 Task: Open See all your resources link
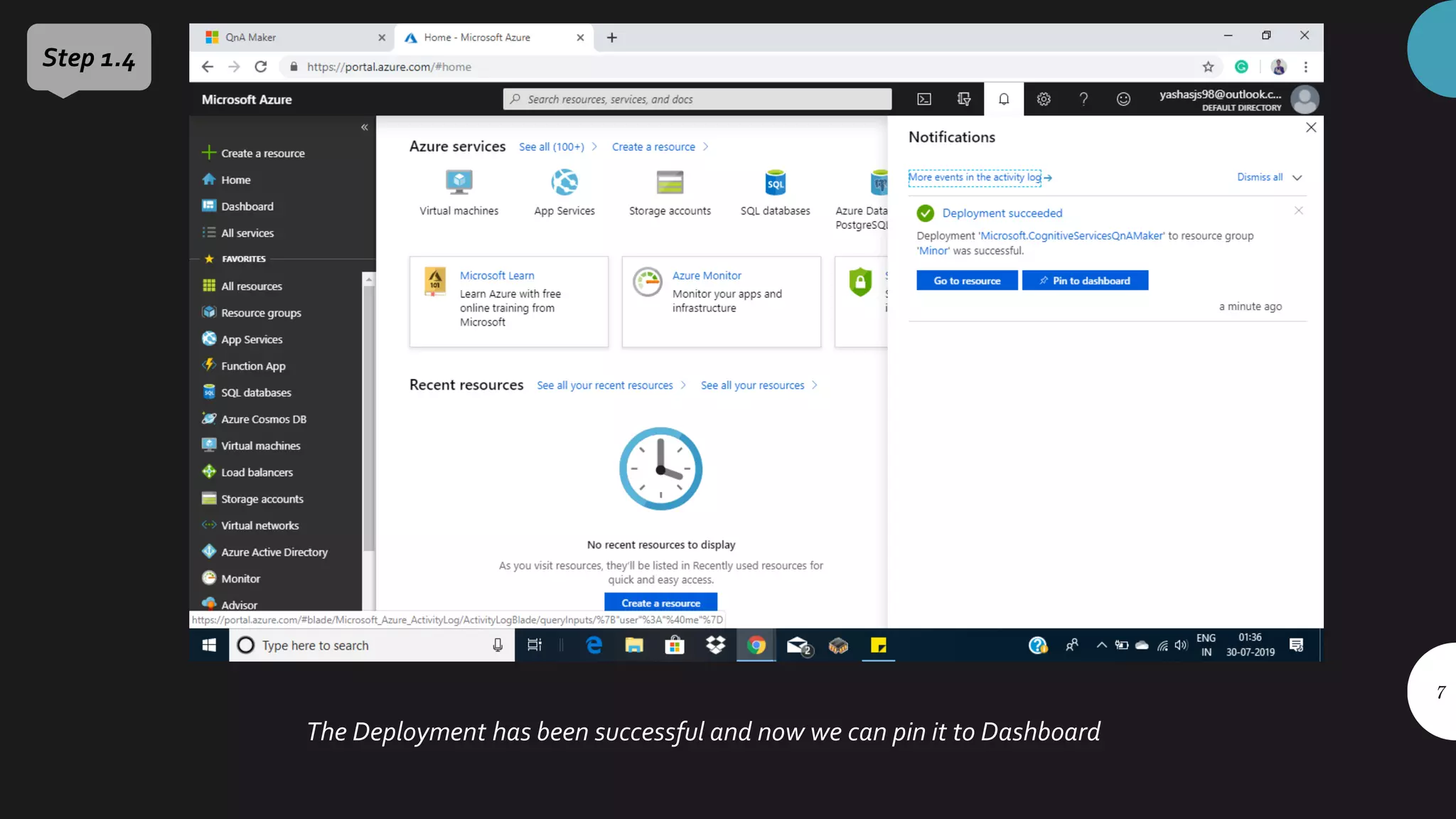752,385
